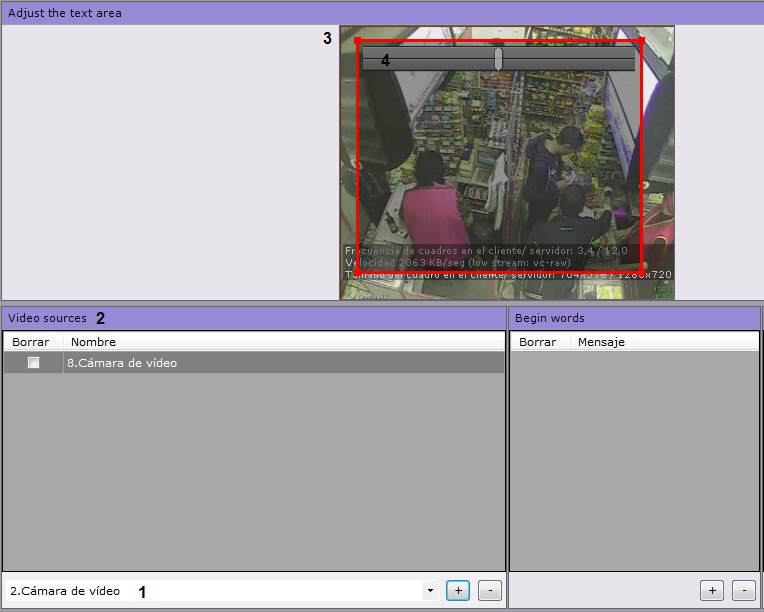
Task: Click the top-left corner handle of red rectangle
Action: [358, 41]
